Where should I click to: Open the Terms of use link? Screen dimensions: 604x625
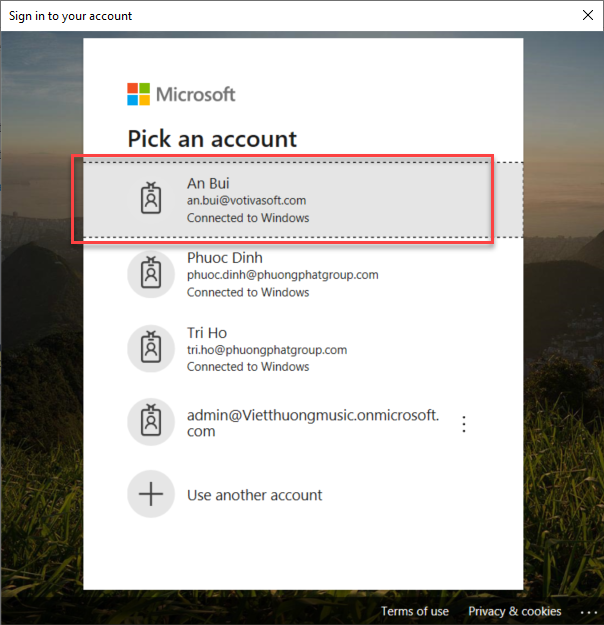415,611
